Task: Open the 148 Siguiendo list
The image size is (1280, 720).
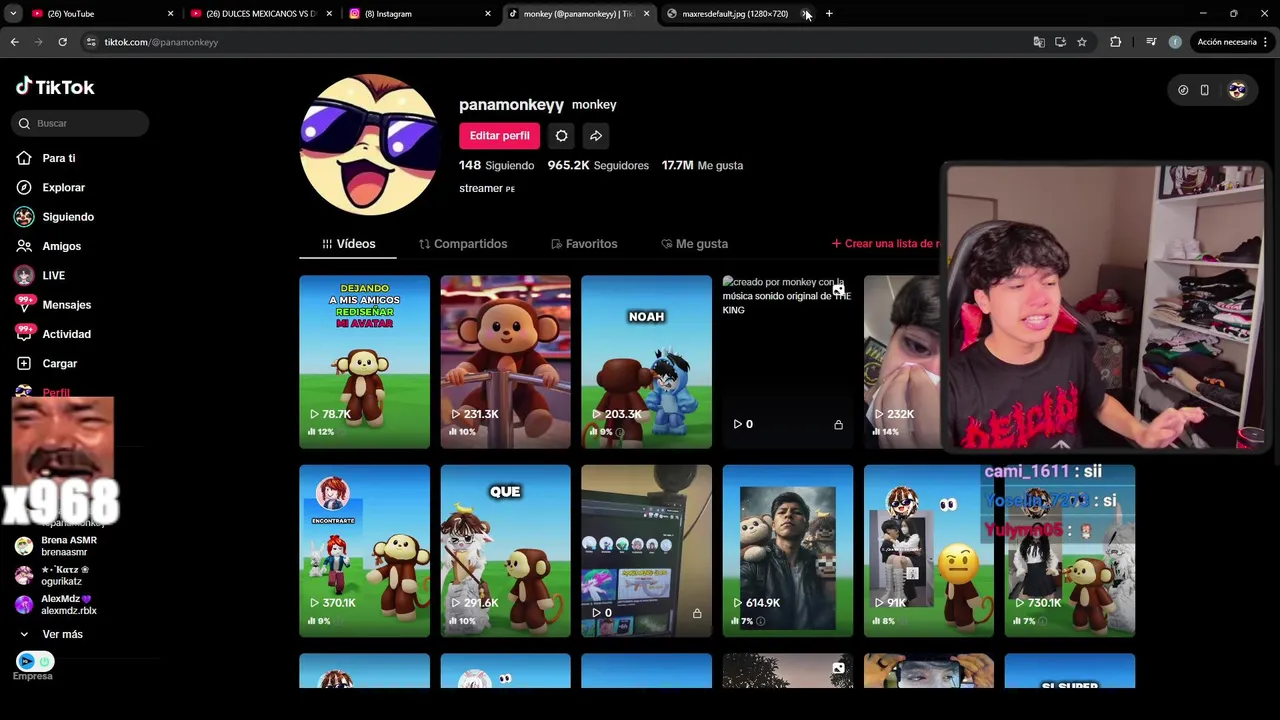Action: [x=496, y=165]
